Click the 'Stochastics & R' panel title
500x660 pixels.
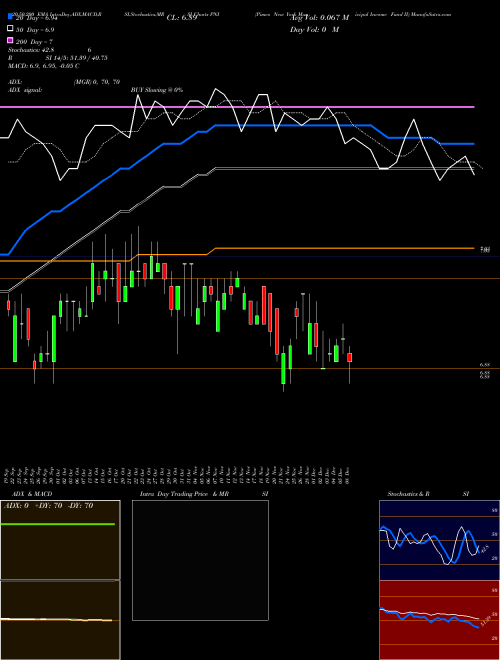point(408,494)
